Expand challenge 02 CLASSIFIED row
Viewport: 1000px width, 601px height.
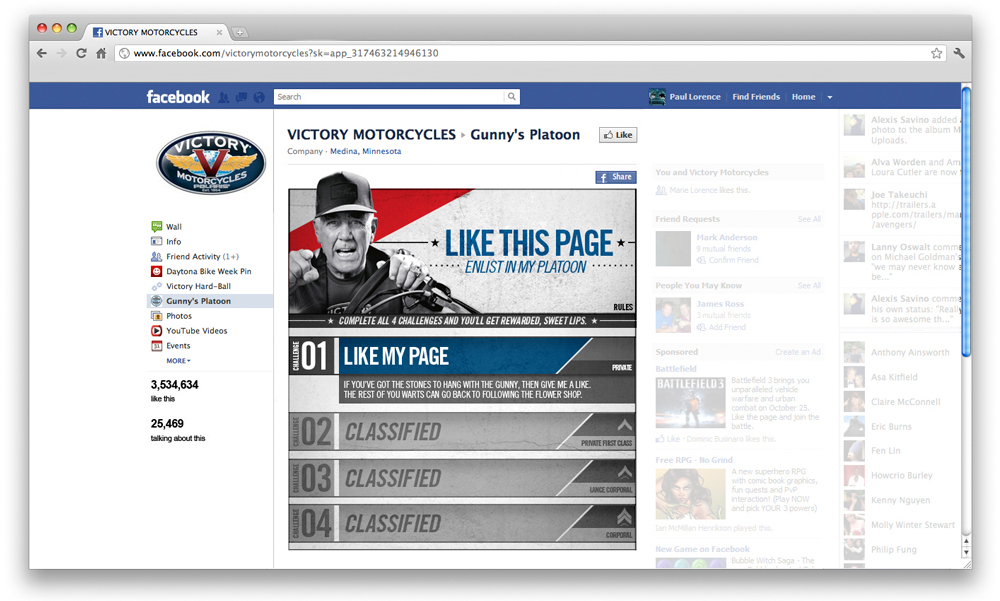click(x=462, y=432)
